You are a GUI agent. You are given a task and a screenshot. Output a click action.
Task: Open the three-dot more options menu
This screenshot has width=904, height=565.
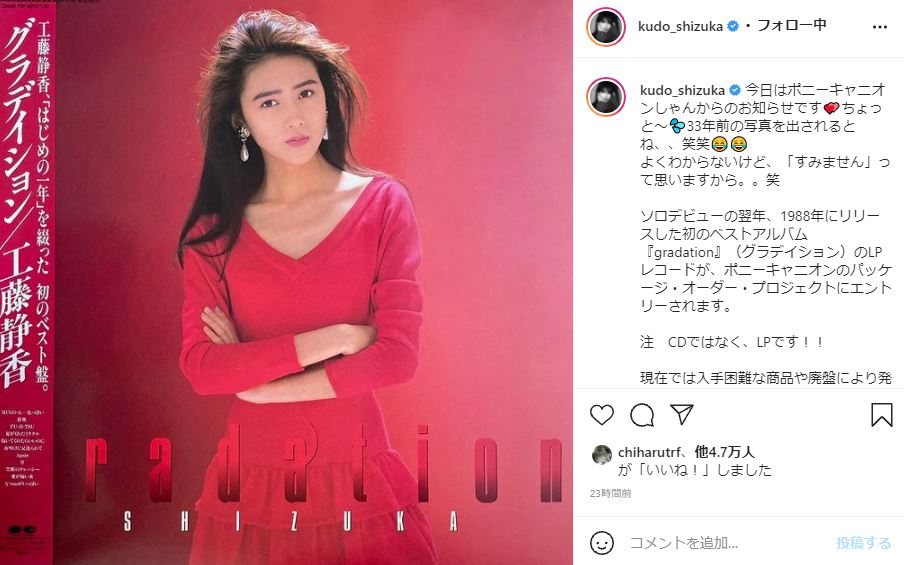880,27
